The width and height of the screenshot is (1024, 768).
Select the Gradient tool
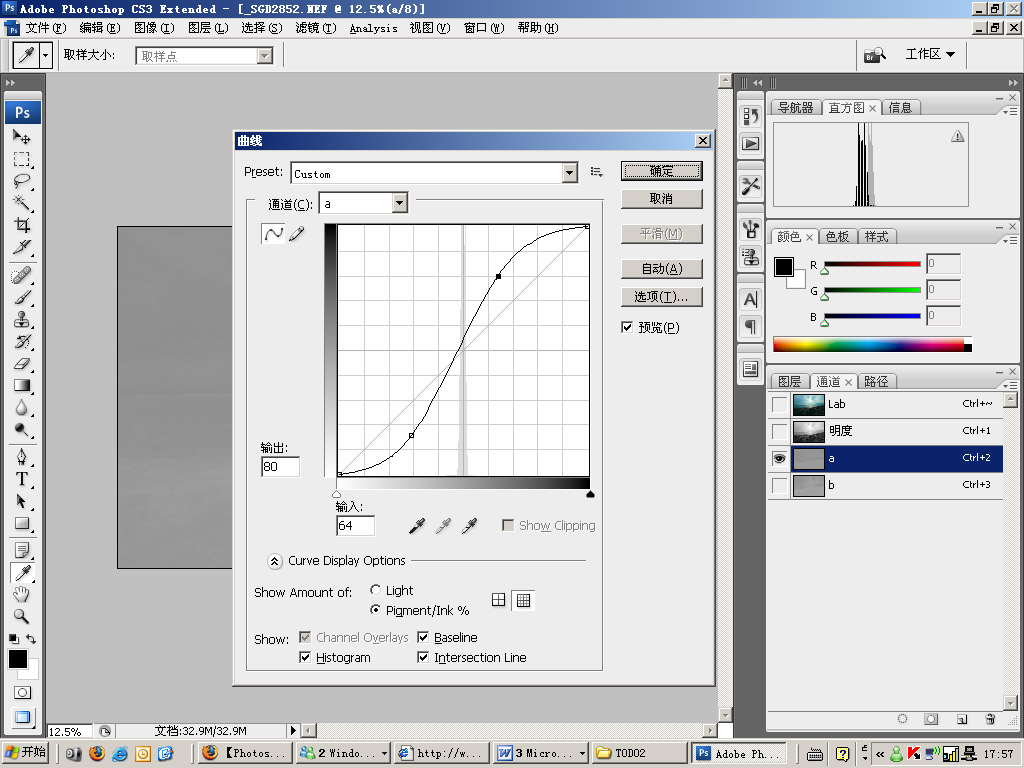(x=22, y=385)
